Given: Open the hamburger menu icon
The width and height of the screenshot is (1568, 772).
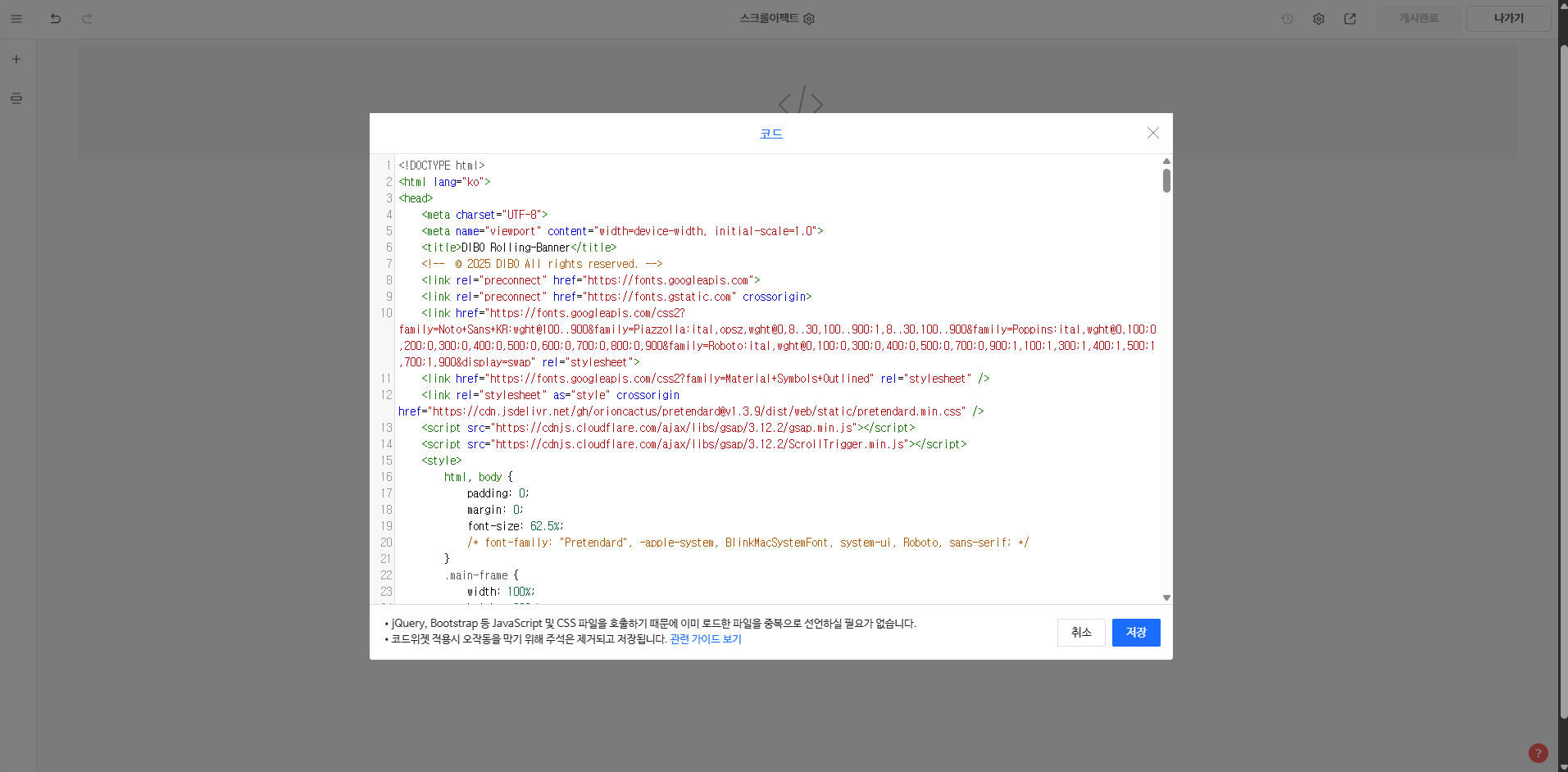Looking at the screenshot, I should coord(16,19).
